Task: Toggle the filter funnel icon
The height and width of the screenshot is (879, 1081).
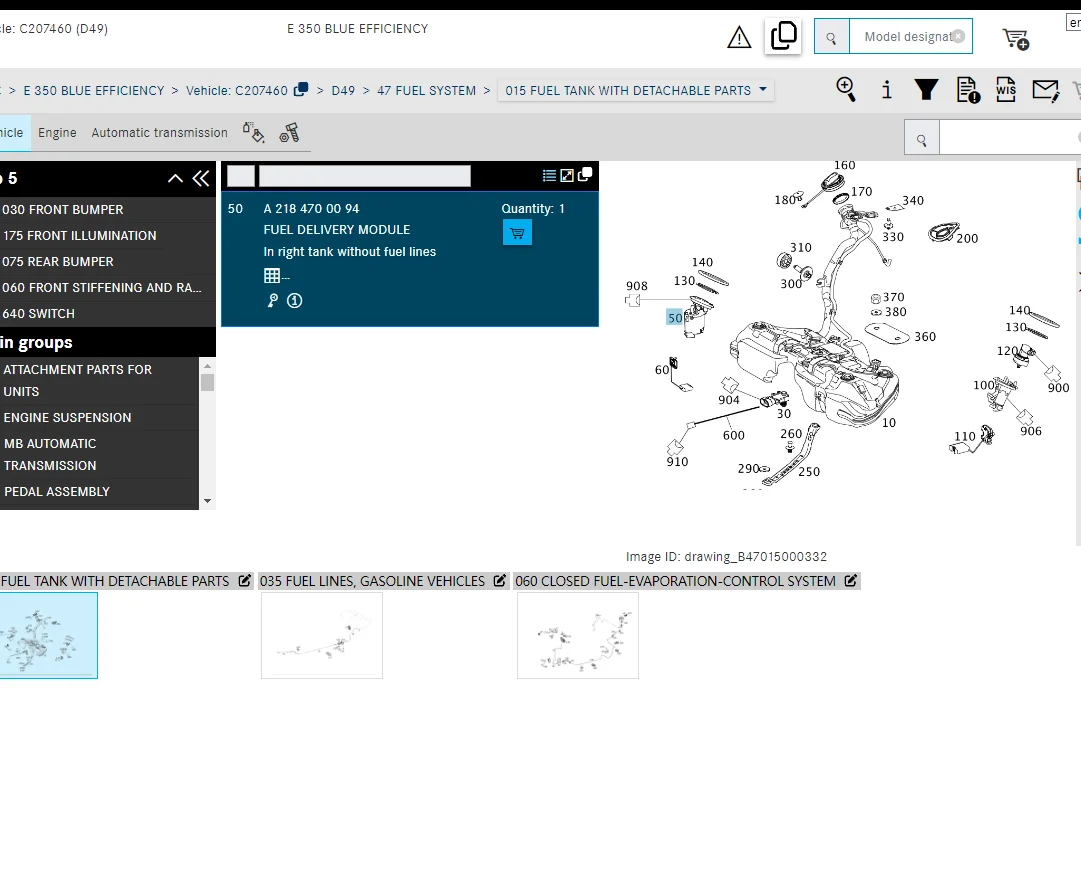Action: click(x=926, y=90)
